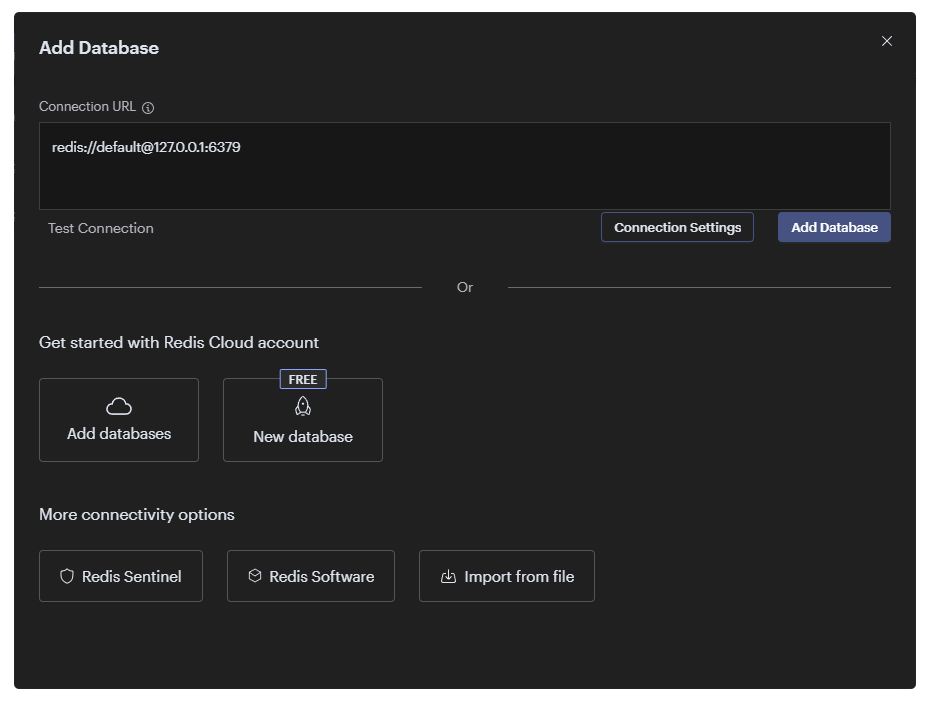The height and width of the screenshot is (704, 928).
Task: Choose Redis Sentinel connectivity option
Action: point(121,576)
